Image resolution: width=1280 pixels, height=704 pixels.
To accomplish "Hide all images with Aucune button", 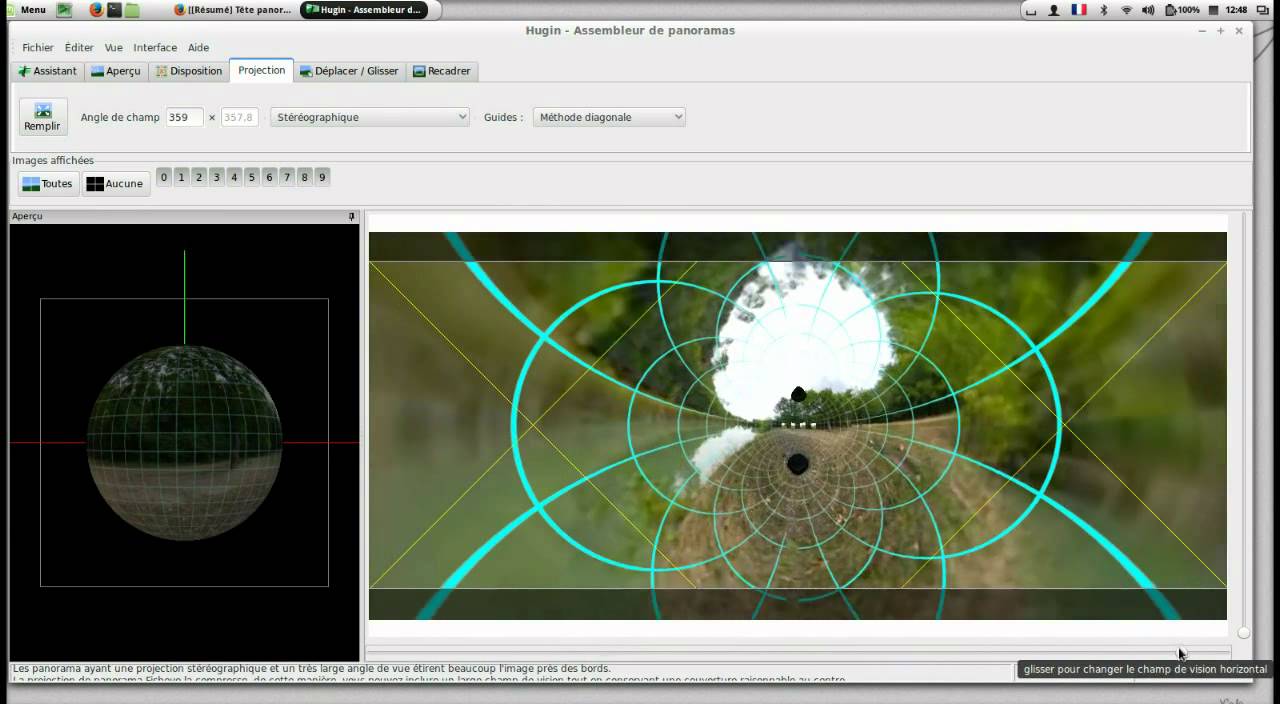I will click(x=115, y=184).
